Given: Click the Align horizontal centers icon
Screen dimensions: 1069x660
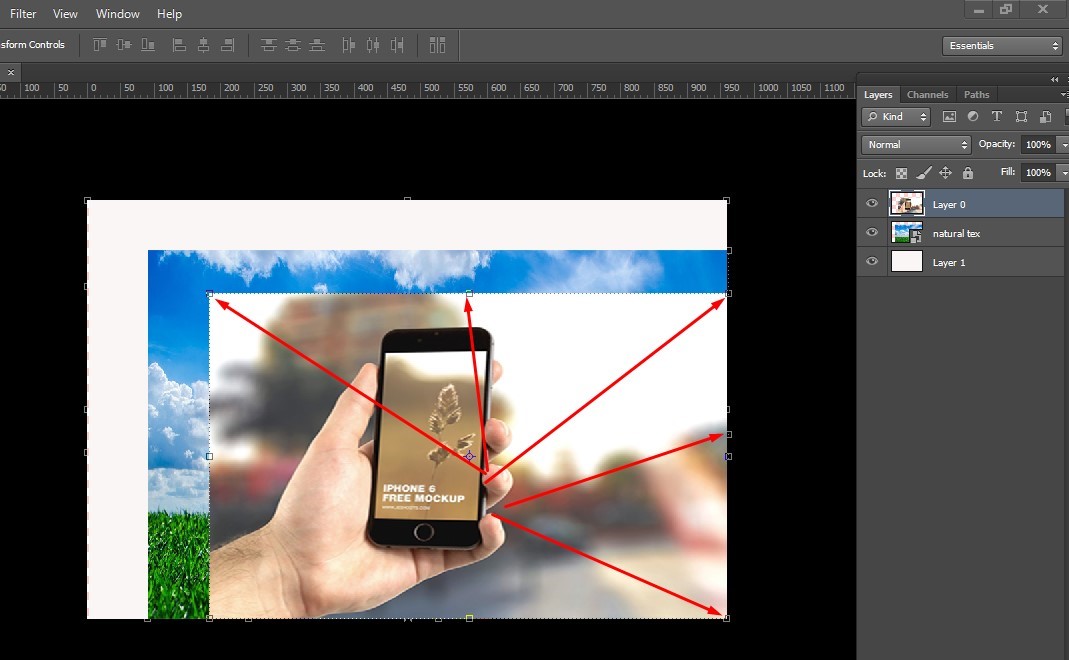Looking at the screenshot, I should [x=203, y=45].
